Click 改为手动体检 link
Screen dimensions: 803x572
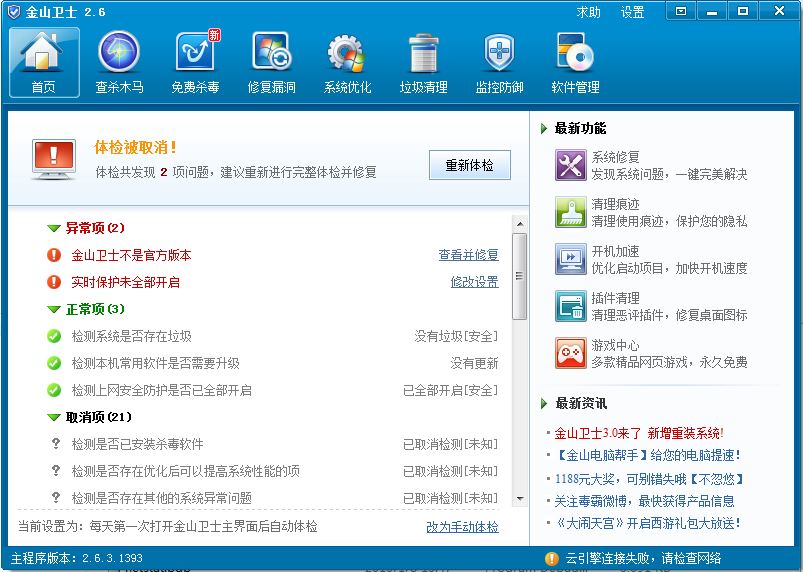[462, 526]
